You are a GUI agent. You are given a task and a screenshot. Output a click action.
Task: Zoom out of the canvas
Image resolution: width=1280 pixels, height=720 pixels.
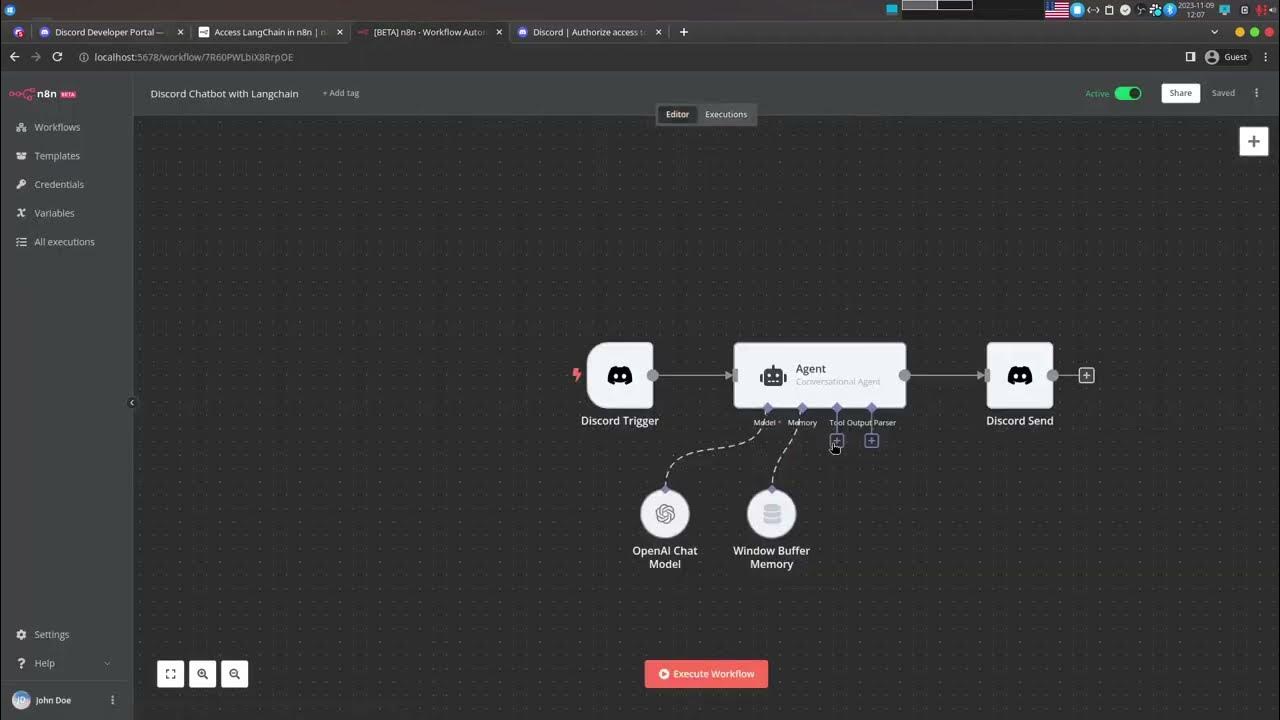[x=234, y=674]
